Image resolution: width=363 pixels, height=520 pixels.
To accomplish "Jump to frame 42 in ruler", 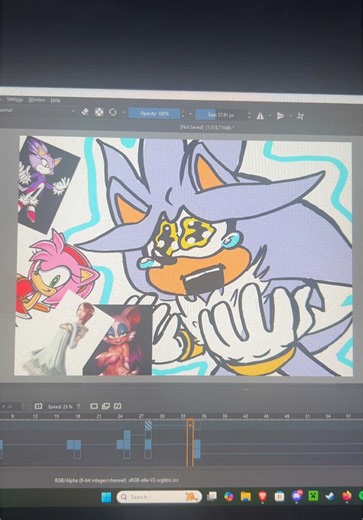I will point(246,416).
